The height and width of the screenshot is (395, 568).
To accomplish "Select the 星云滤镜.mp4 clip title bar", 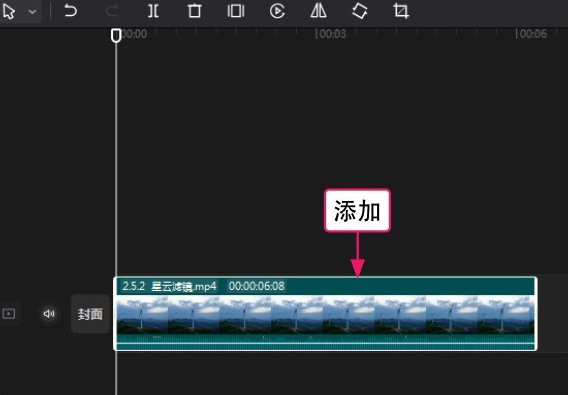I will pyautogui.click(x=325, y=286).
